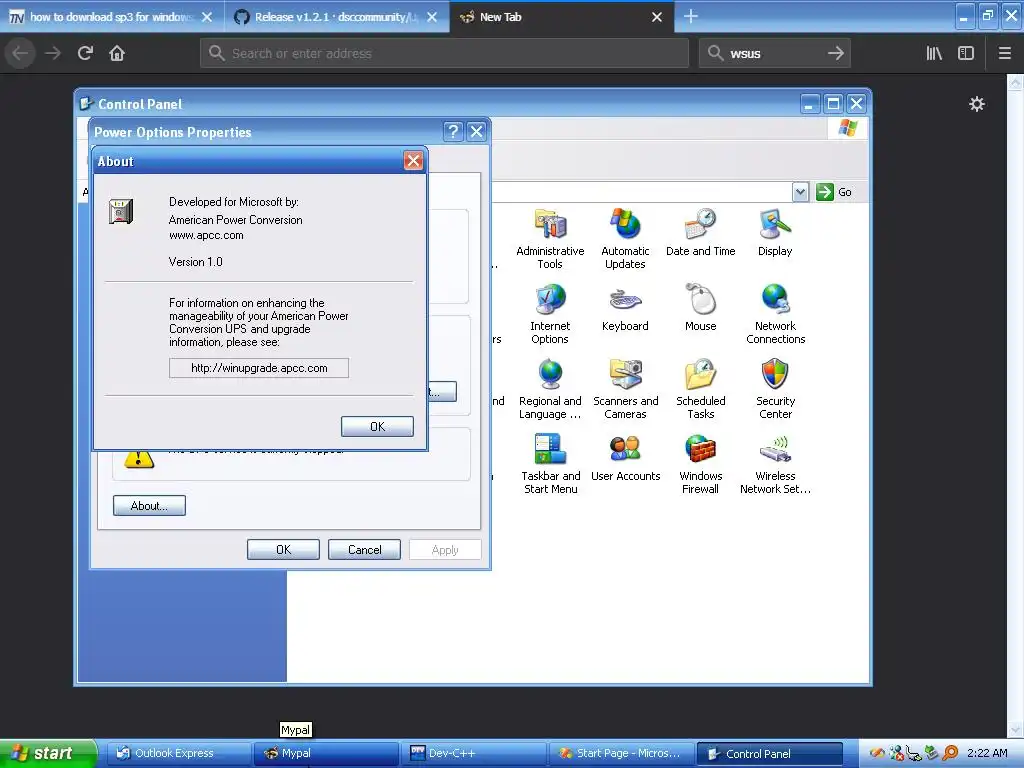Image resolution: width=1024 pixels, height=768 pixels.
Task: Close the GitHub Release tab
Action: coord(432,17)
